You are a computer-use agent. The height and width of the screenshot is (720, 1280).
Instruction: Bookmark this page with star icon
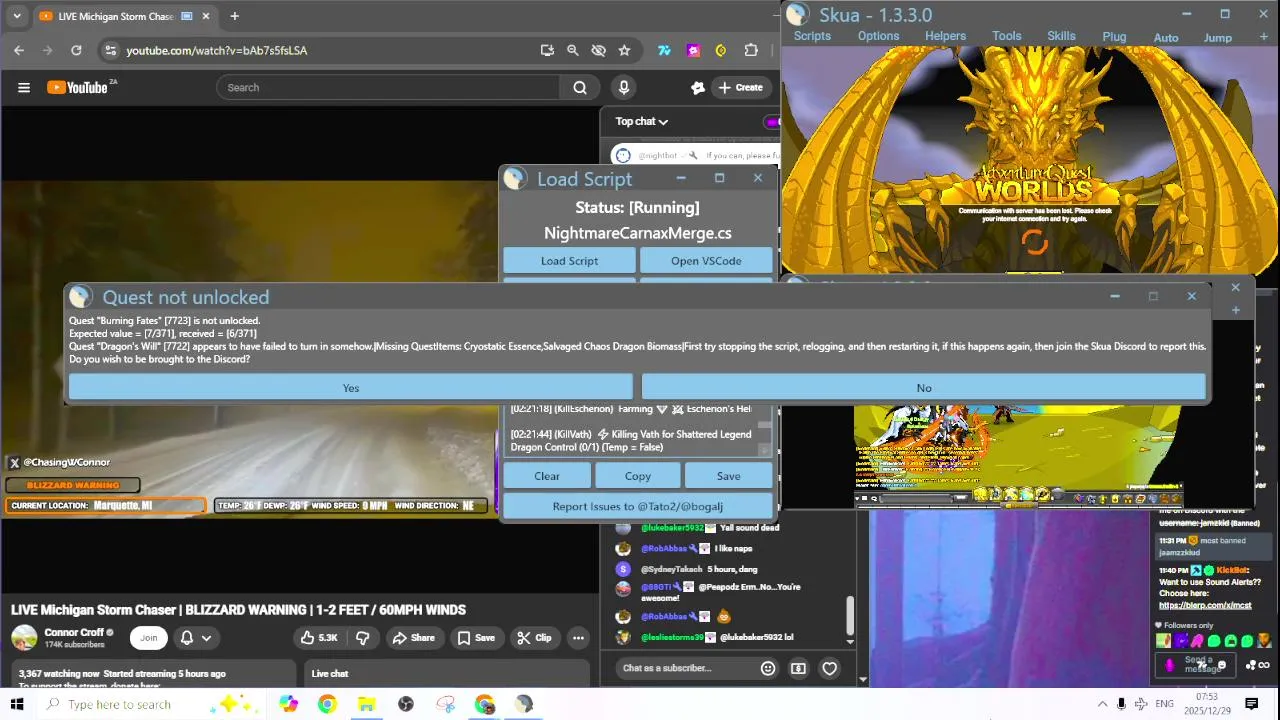tap(624, 50)
